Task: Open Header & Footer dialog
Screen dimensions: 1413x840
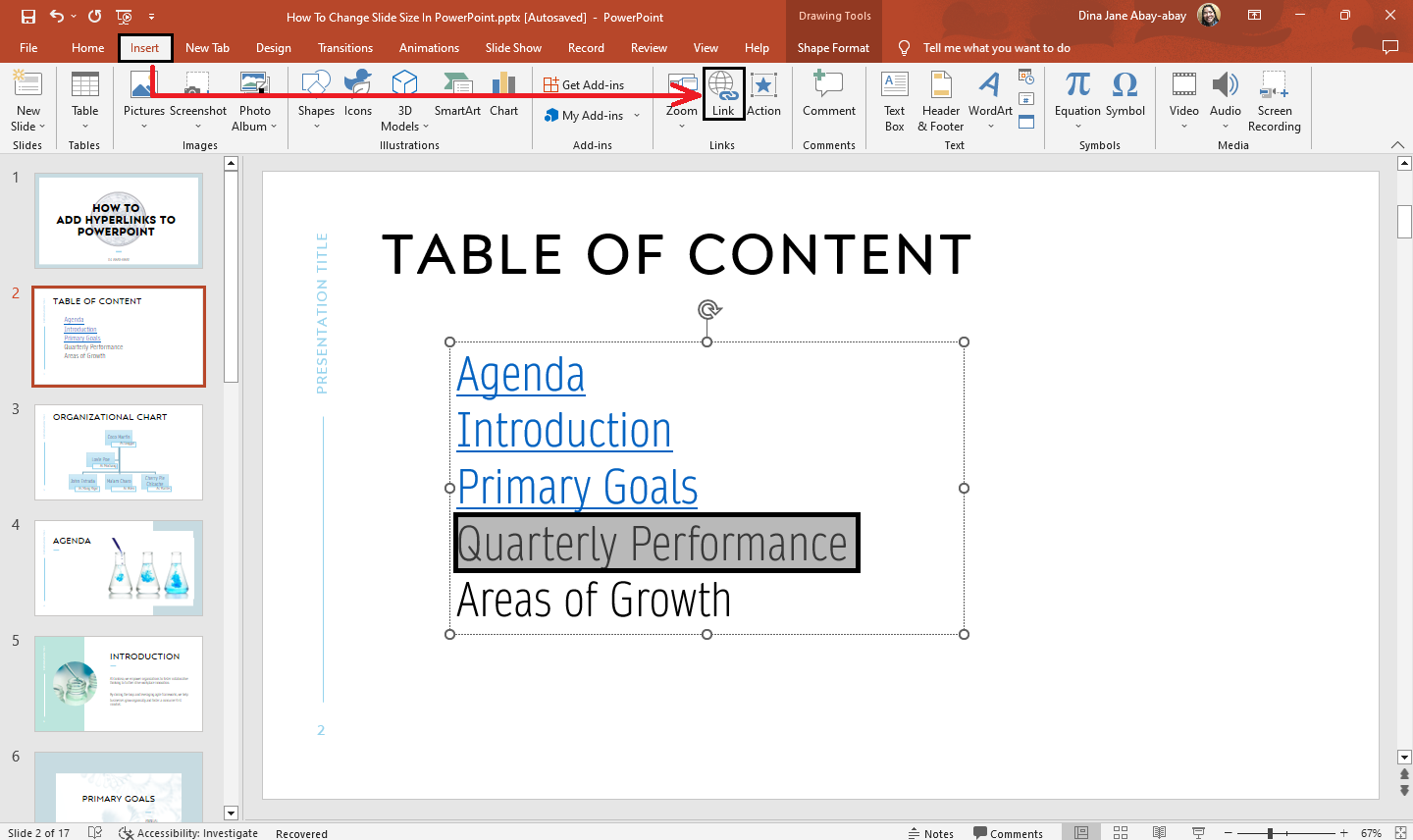Action: [x=941, y=101]
